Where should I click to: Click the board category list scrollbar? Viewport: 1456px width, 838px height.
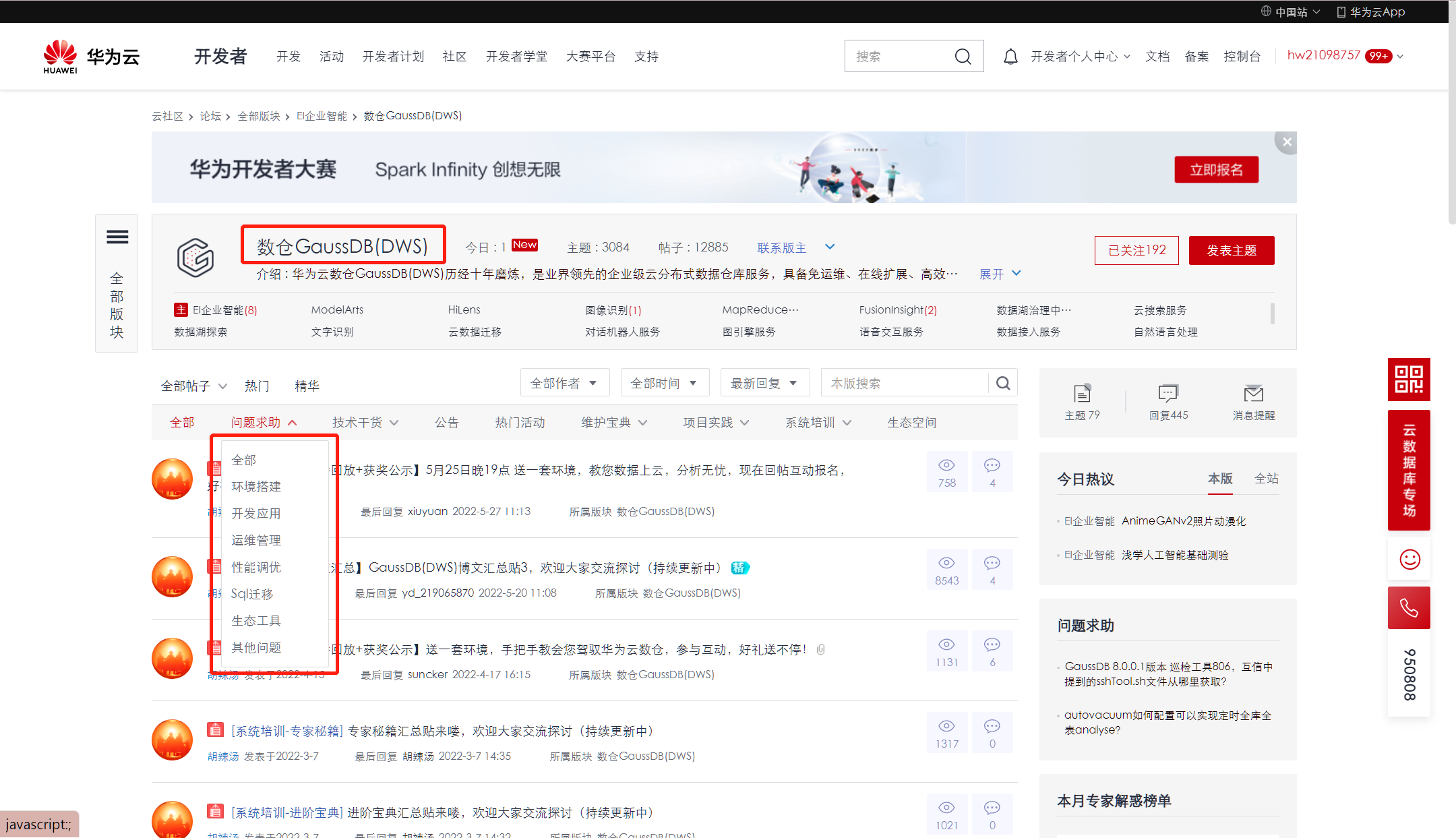pos(1272,313)
